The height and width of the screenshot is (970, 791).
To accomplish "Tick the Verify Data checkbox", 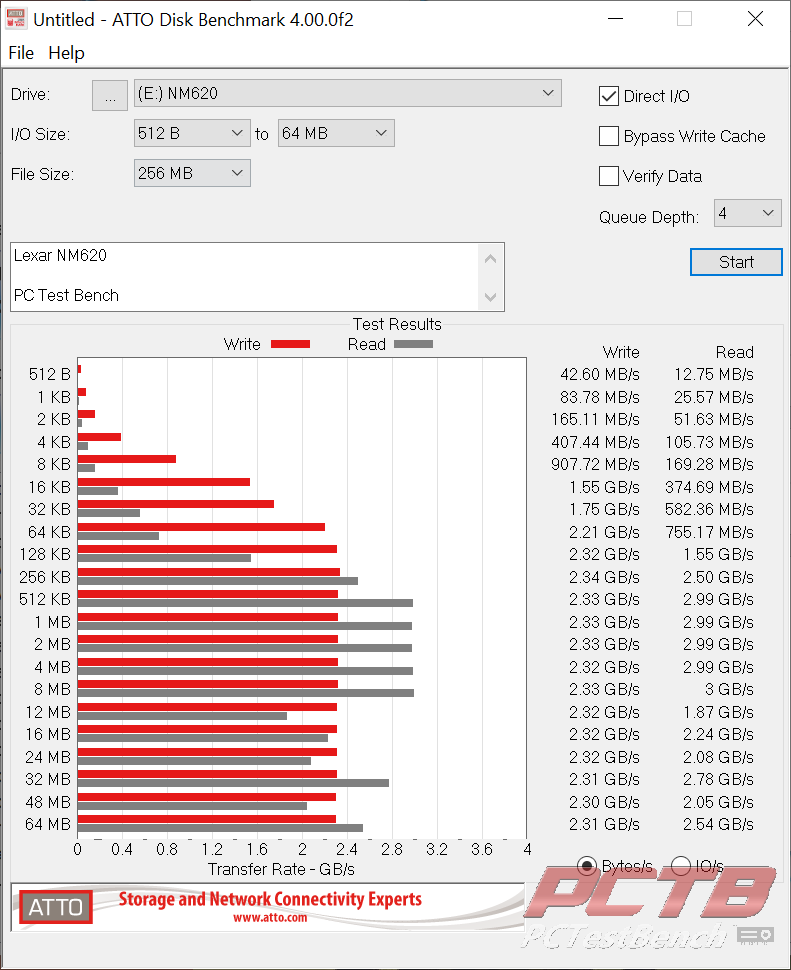I will [608, 176].
